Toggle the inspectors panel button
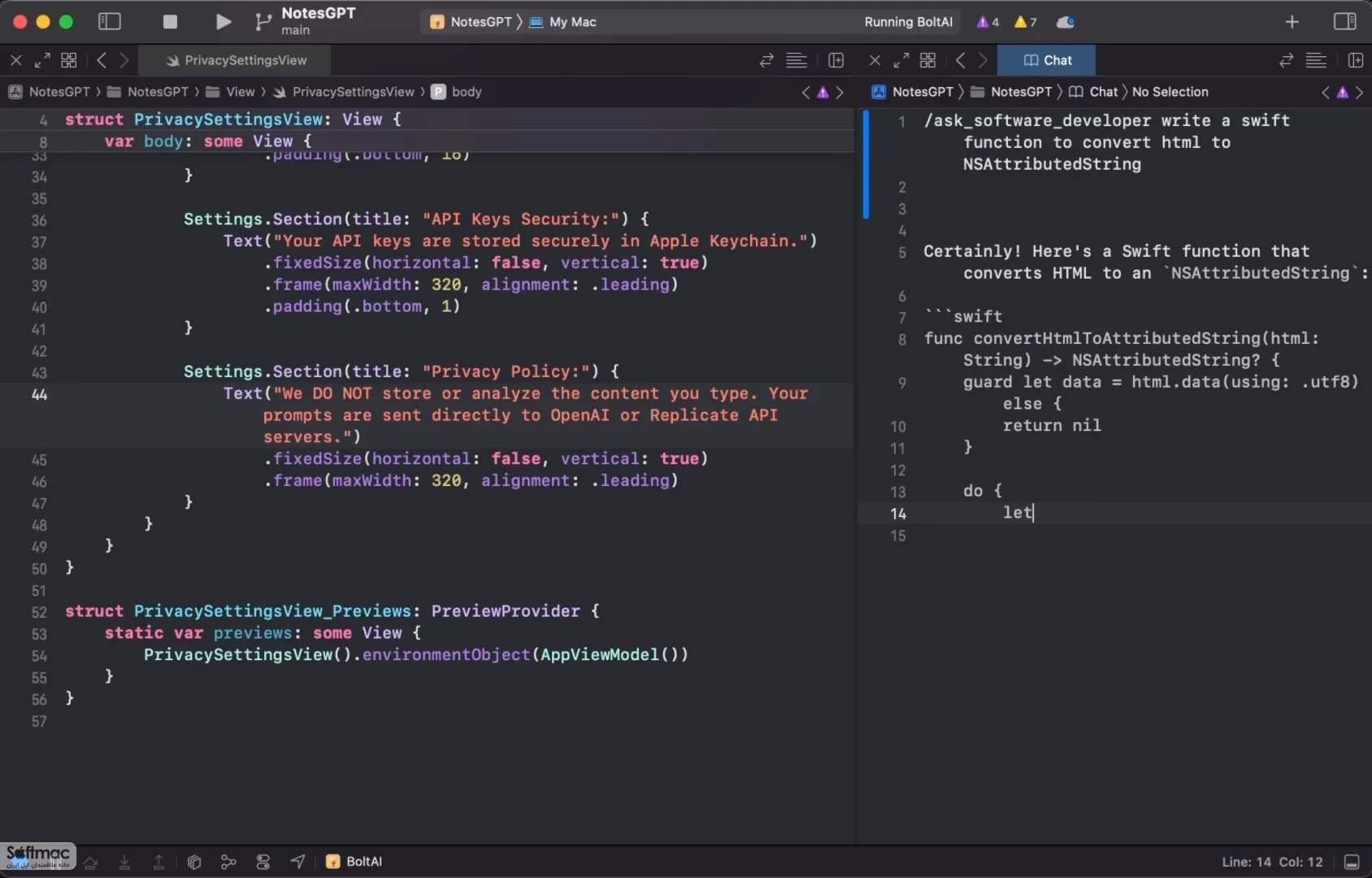 click(x=1345, y=22)
